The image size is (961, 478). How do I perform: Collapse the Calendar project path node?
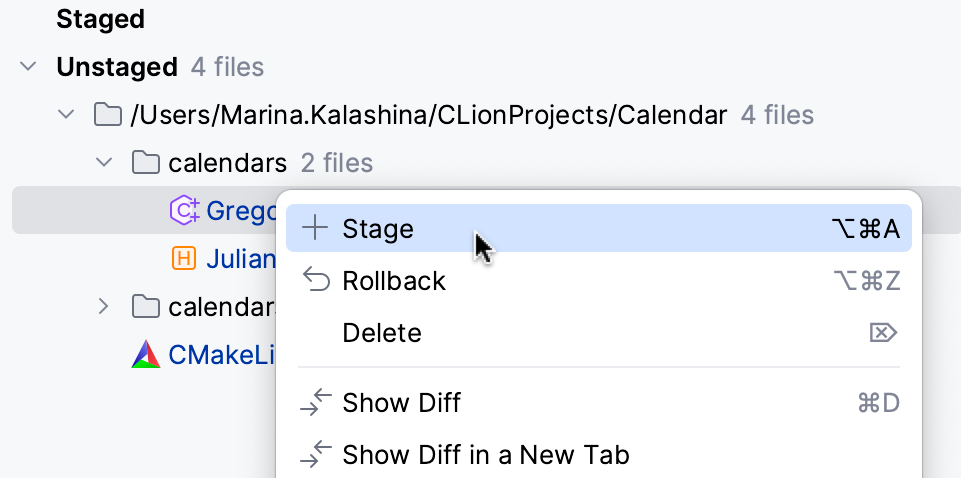(66, 115)
